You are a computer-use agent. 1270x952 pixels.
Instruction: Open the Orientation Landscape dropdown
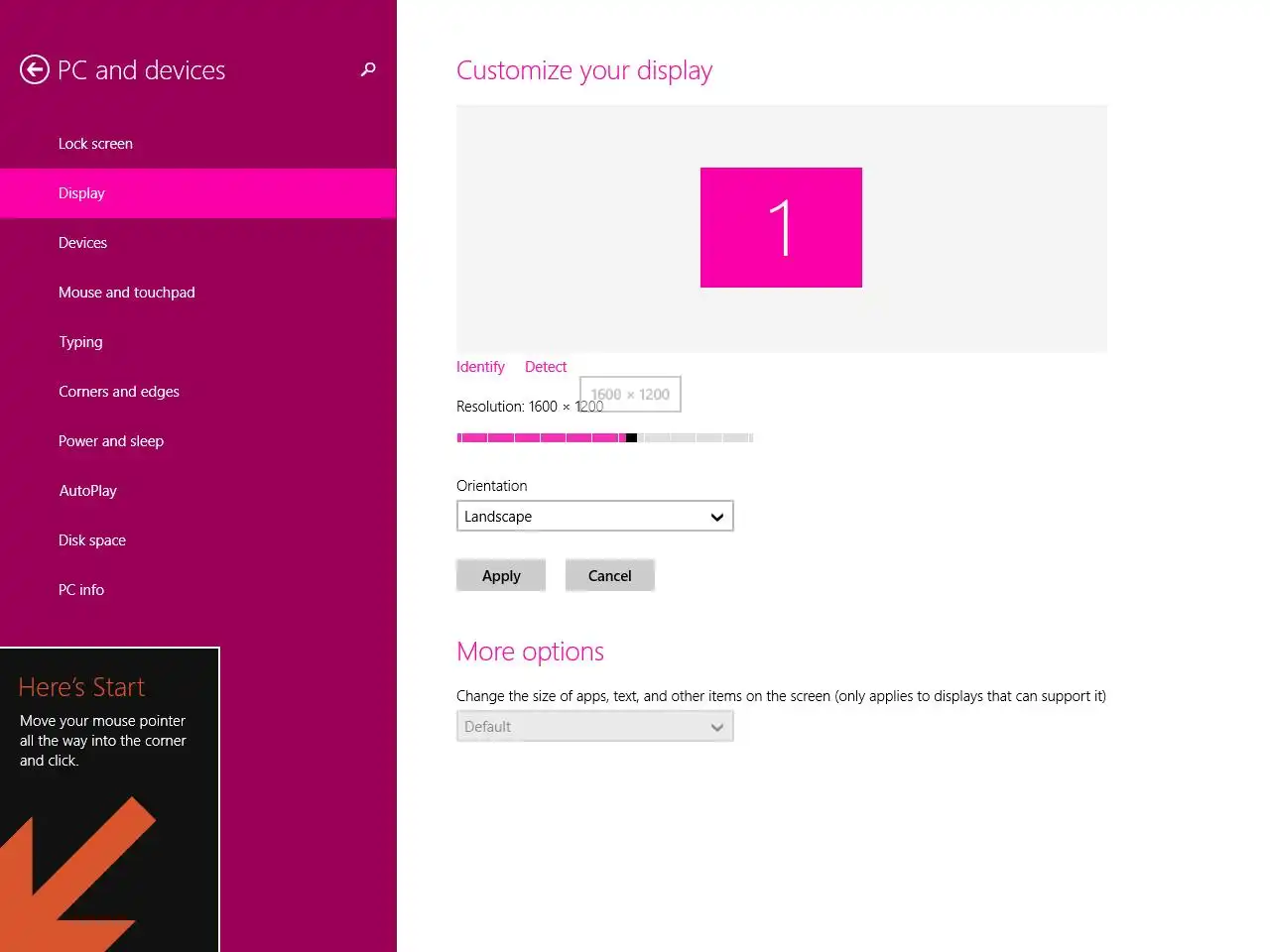point(595,516)
